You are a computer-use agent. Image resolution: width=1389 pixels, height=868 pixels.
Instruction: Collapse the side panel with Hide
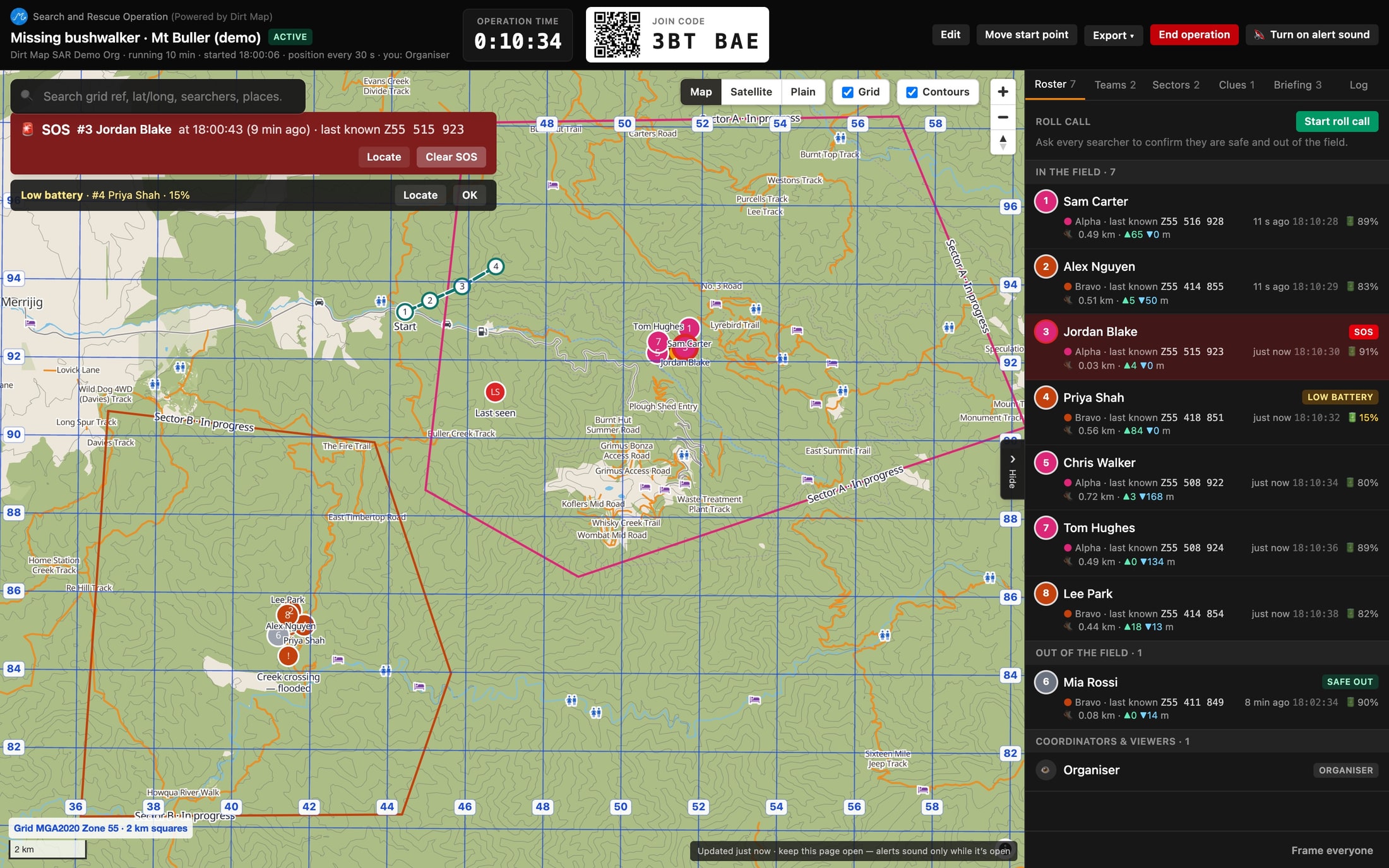(x=1012, y=470)
